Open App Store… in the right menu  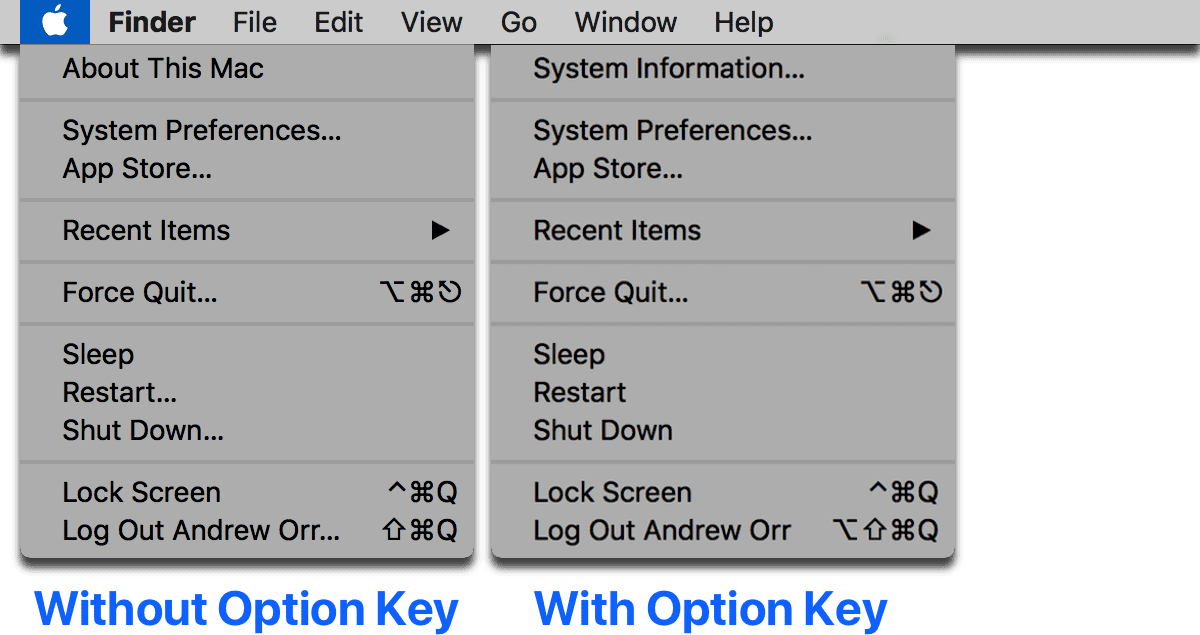pos(607,169)
